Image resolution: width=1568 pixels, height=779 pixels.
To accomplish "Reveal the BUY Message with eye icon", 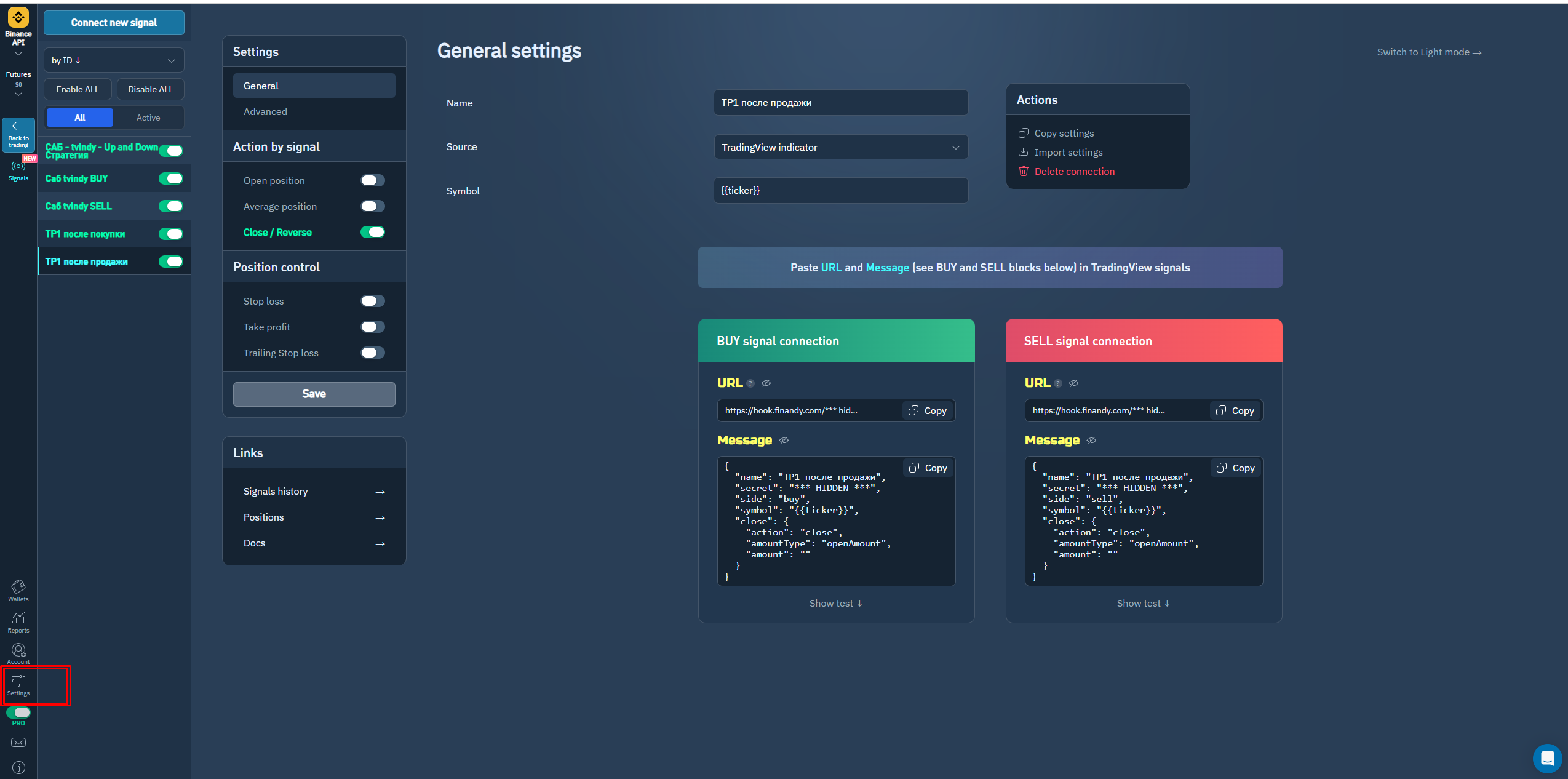I will tap(784, 441).
